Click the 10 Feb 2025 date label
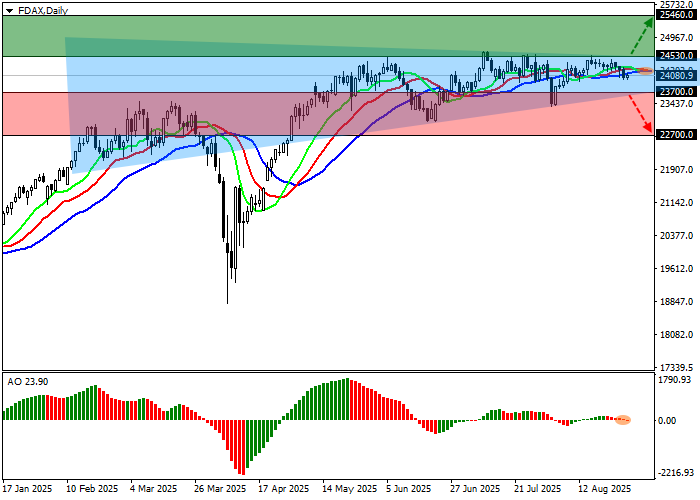 tap(92, 489)
